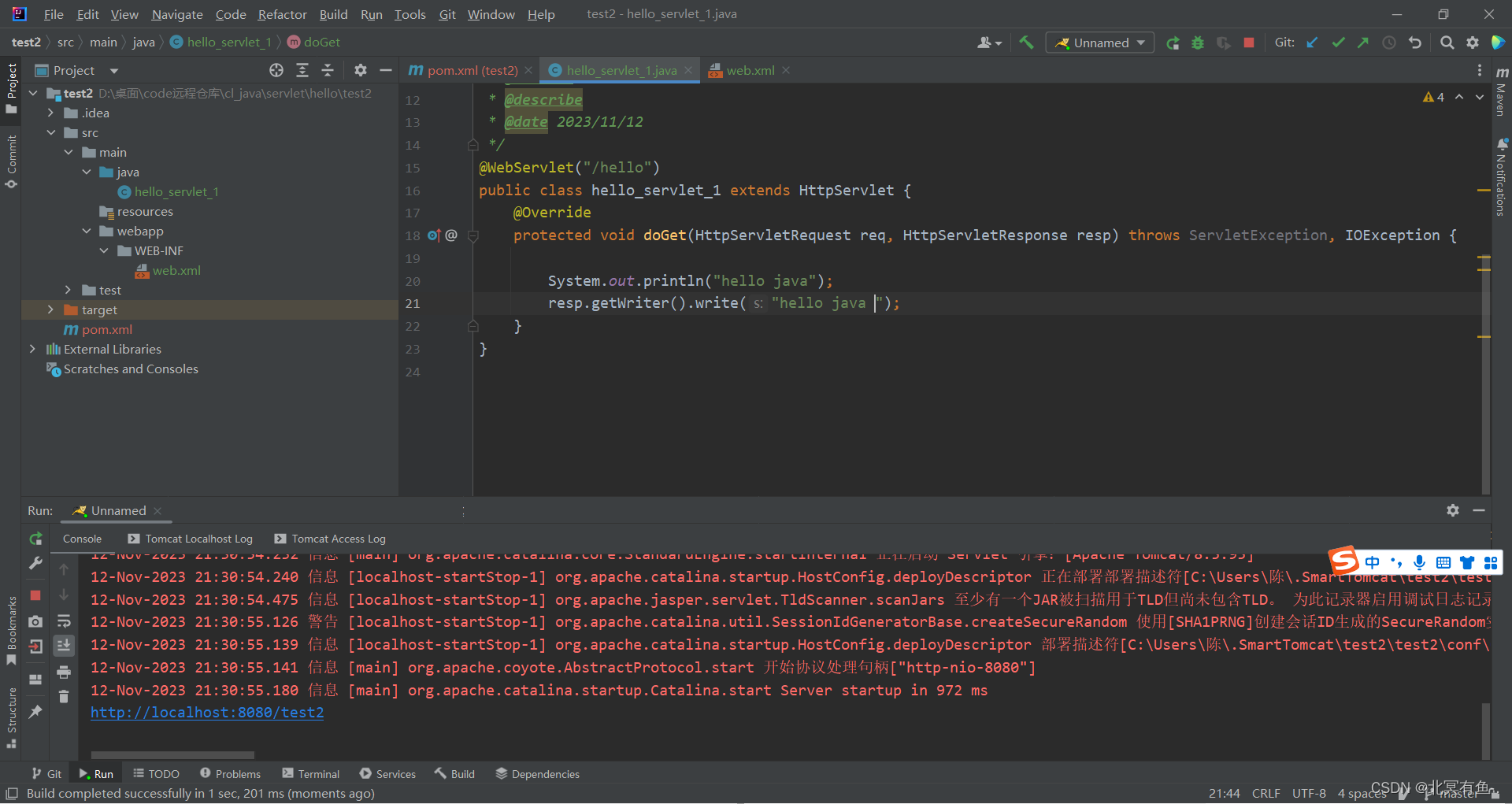This screenshot has width=1512, height=804.
Task: Collapse the webapp folder
Action: click(x=86, y=231)
